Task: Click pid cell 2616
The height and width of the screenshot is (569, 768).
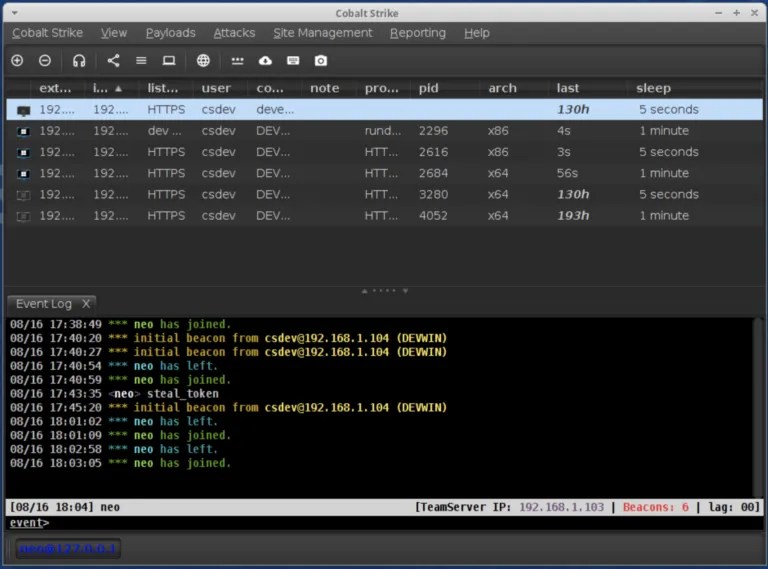Action: pyautogui.click(x=433, y=152)
